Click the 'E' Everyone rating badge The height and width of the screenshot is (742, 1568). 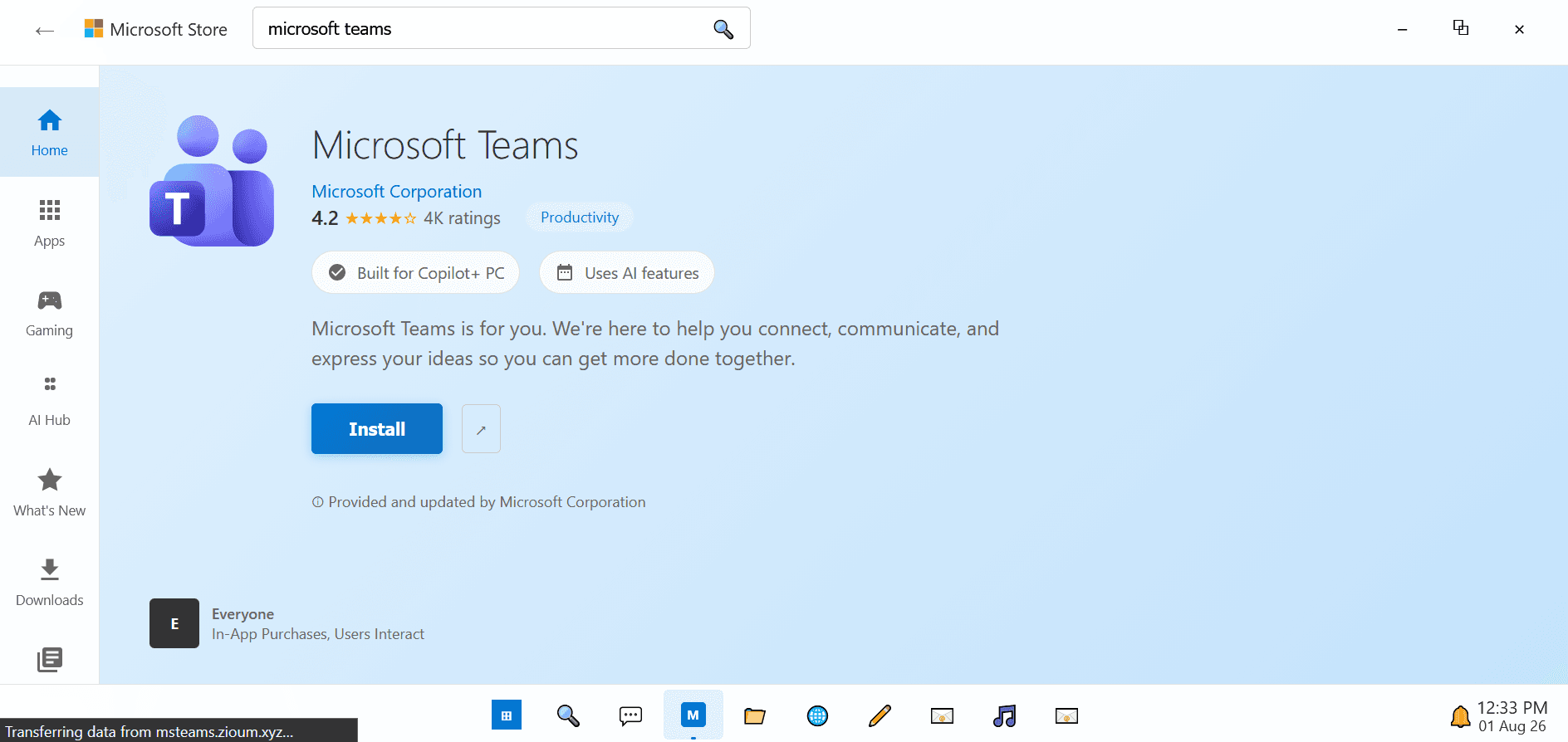coord(174,623)
